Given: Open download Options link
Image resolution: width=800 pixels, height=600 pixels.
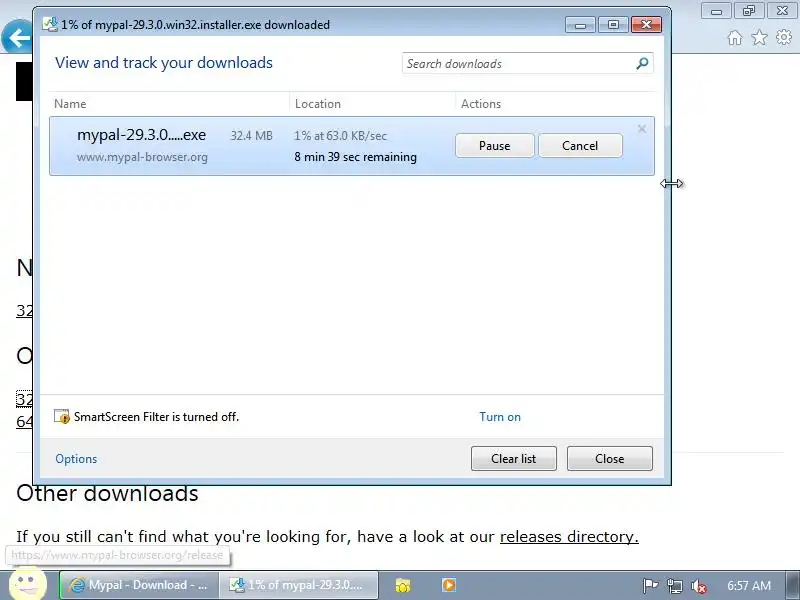Looking at the screenshot, I should point(76,459).
